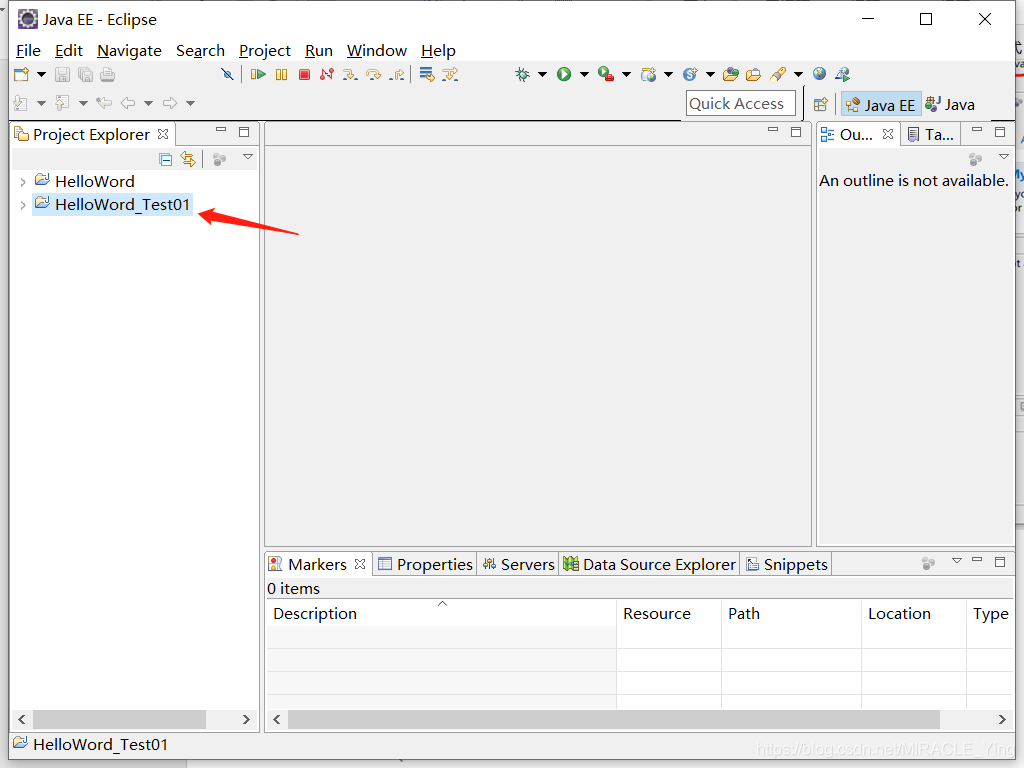The image size is (1024, 768).
Task: Click the Last Edit Location icon
Action: coord(104,103)
